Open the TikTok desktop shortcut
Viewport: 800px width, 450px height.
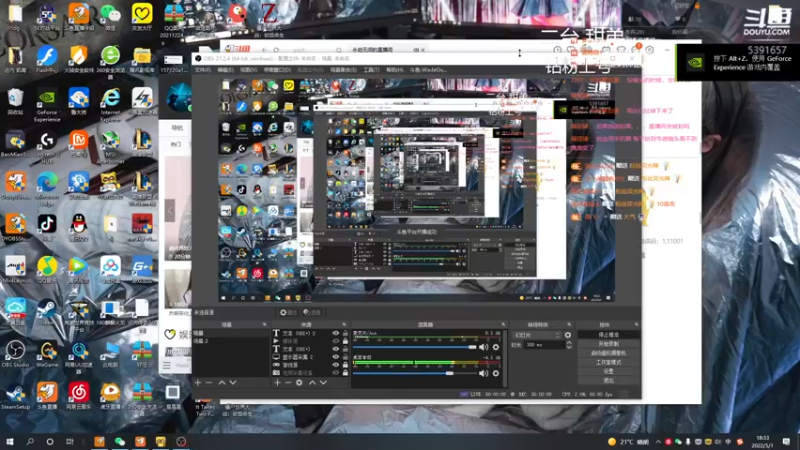click(47, 226)
